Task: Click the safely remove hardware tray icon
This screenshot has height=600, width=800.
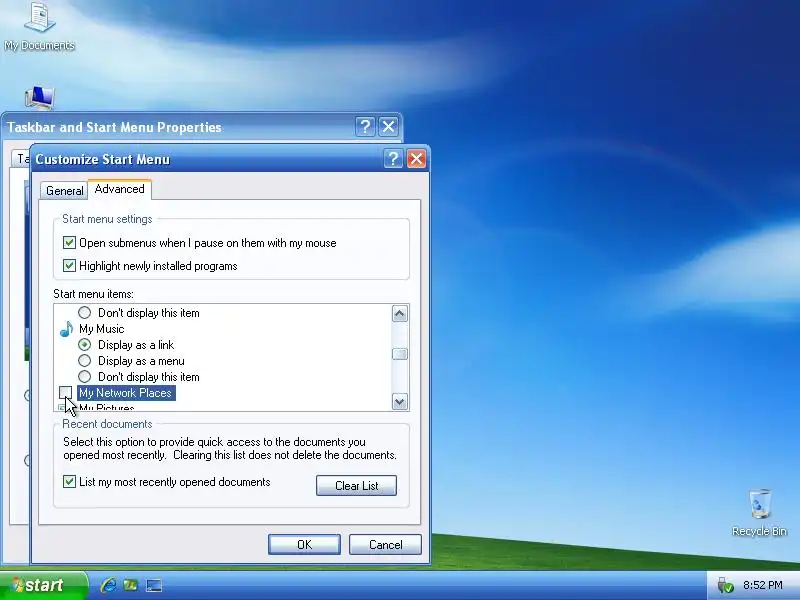Action: pos(724,585)
